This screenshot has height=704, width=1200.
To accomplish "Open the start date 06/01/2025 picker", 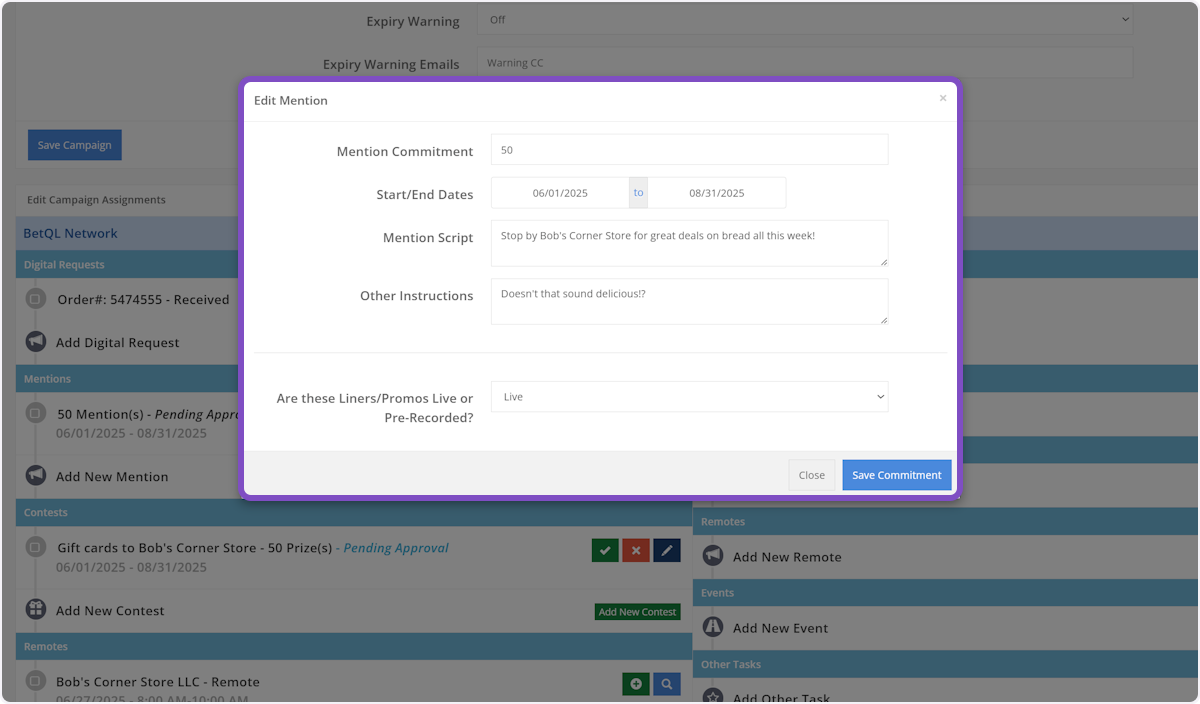I will point(560,193).
